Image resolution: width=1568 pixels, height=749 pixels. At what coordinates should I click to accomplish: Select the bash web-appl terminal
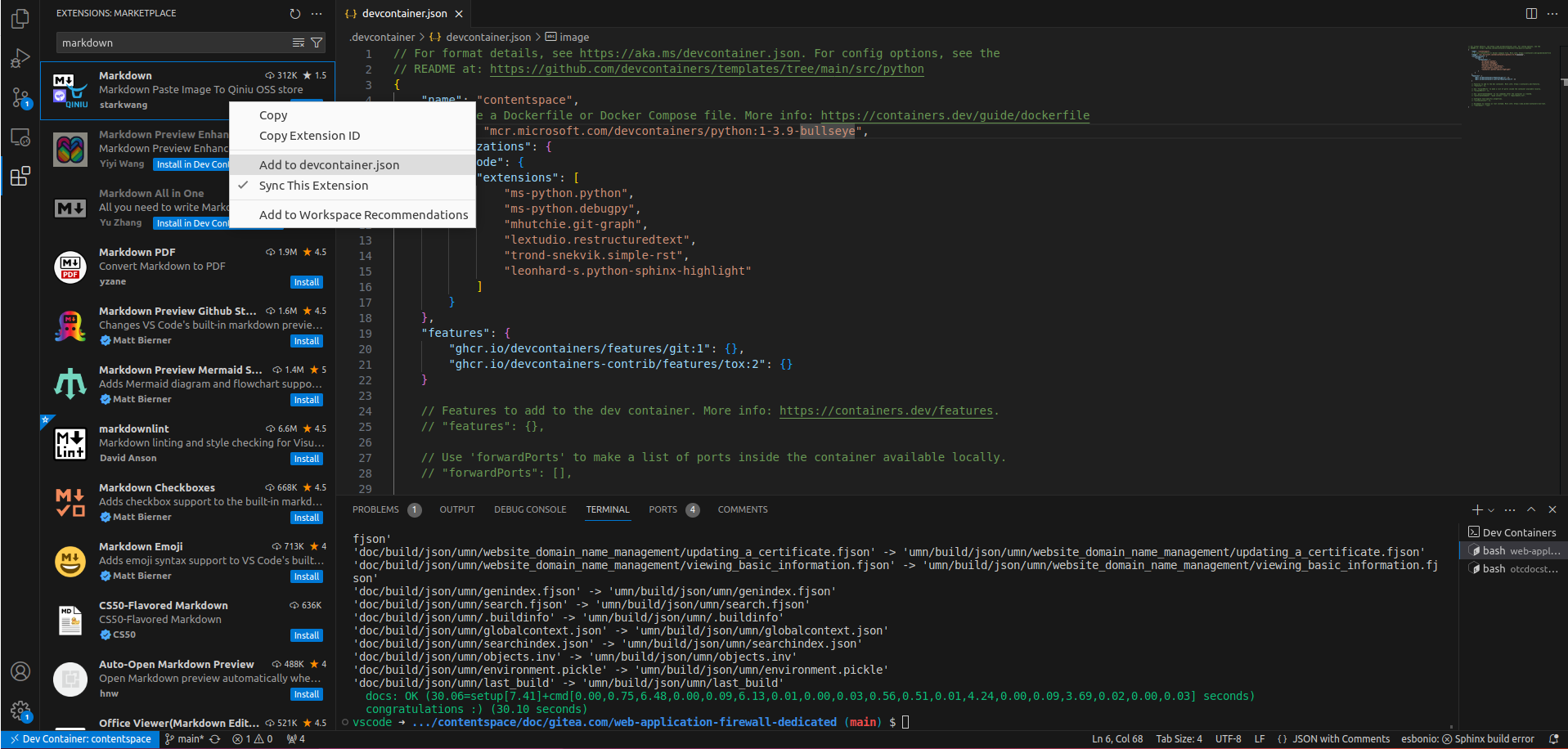click(1512, 551)
